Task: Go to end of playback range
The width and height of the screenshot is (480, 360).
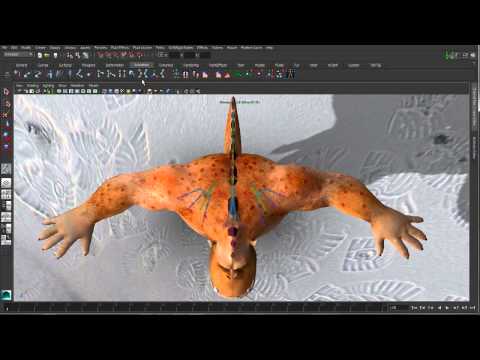Action: pyautogui.click(x=472, y=308)
